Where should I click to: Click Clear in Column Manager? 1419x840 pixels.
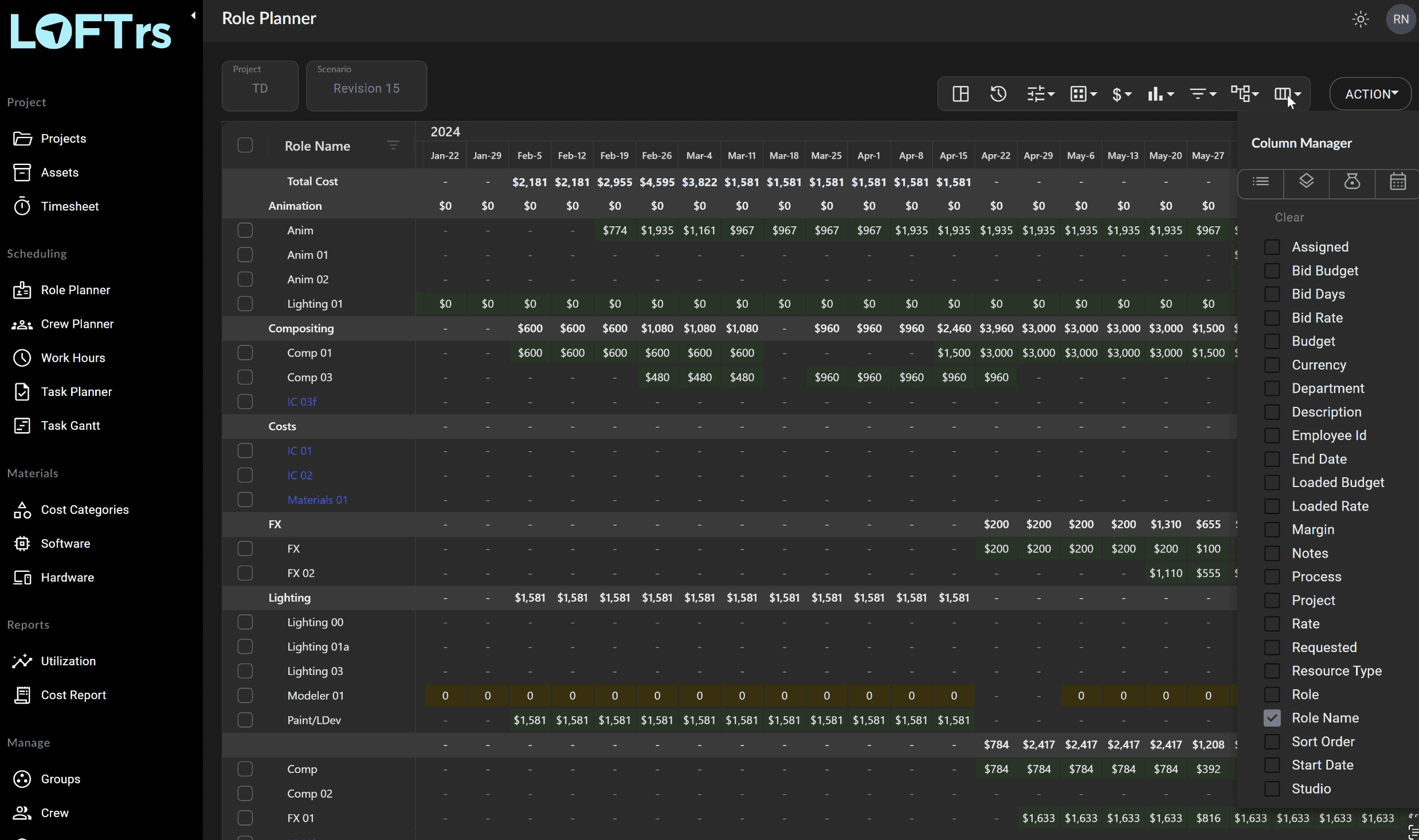[x=1289, y=217]
